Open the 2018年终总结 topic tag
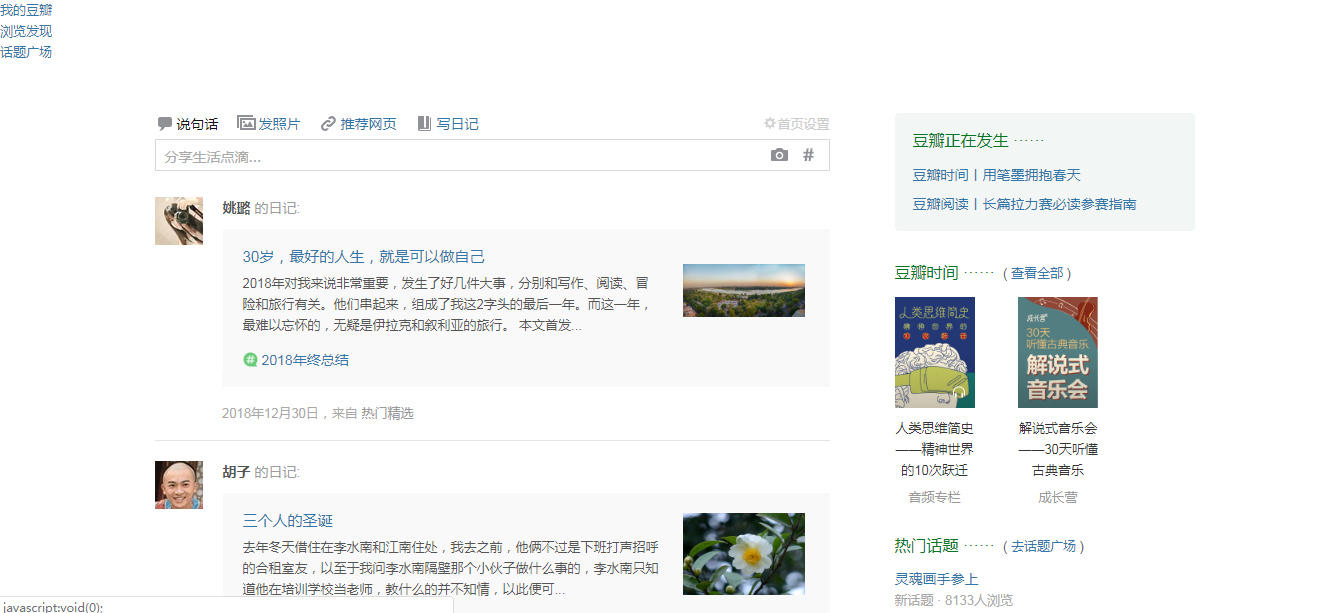Viewport: 1325px width, 613px height. [x=305, y=360]
